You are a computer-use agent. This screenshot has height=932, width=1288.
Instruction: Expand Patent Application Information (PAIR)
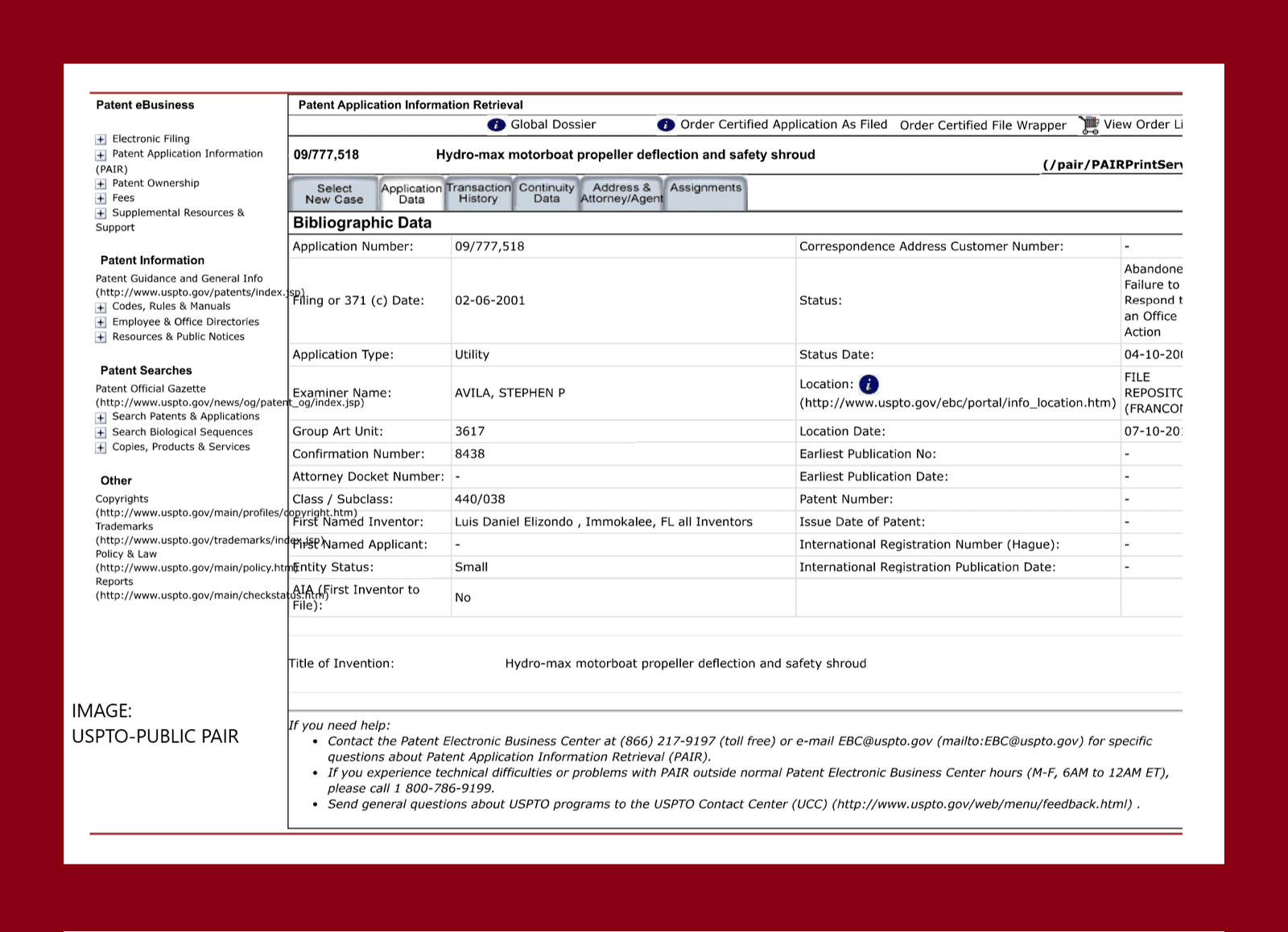[x=101, y=155]
